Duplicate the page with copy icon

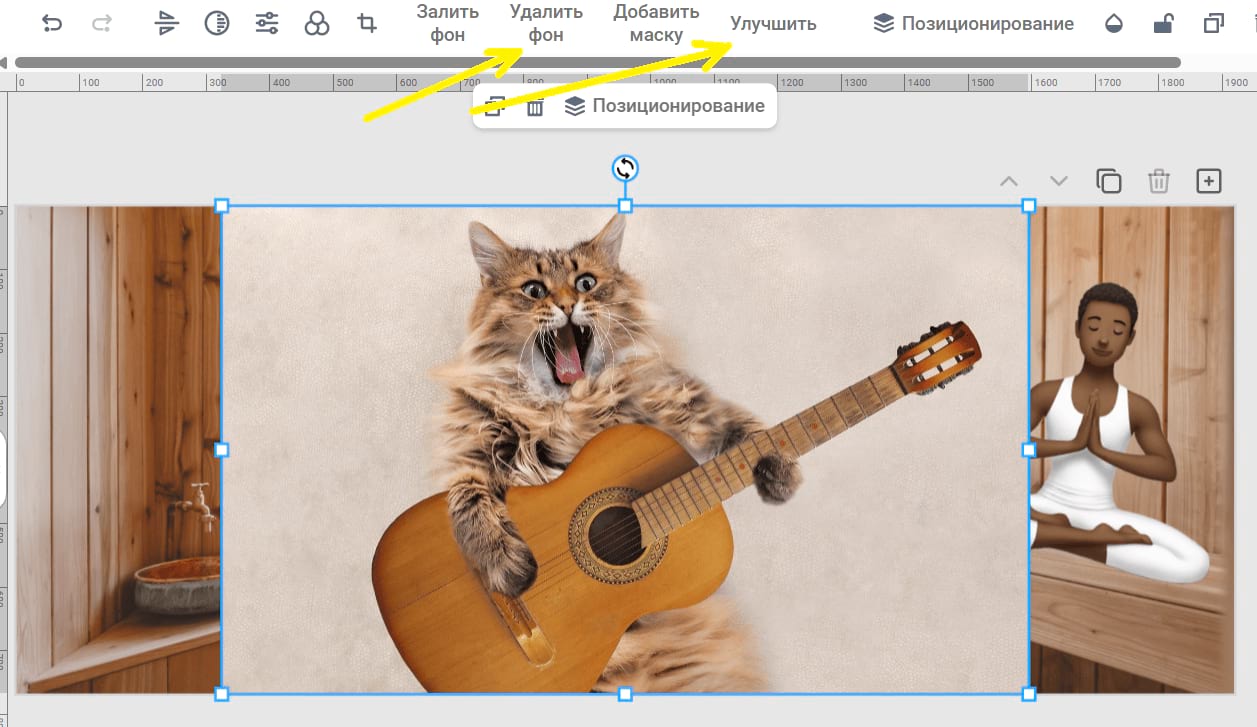(1109, 181)
